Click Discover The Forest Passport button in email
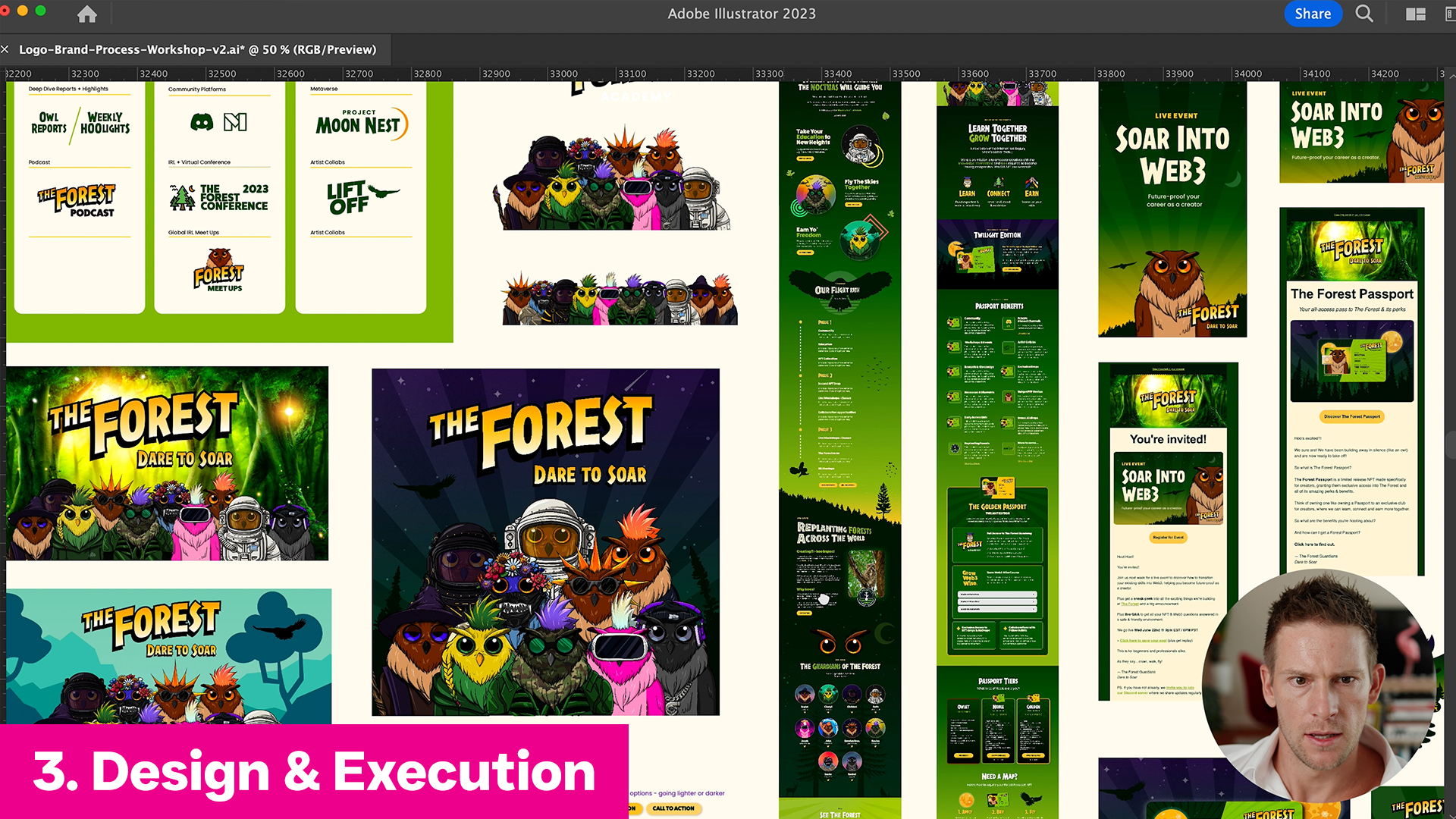This screenshot has width=1456, height=819. (x=1351, y=416)
